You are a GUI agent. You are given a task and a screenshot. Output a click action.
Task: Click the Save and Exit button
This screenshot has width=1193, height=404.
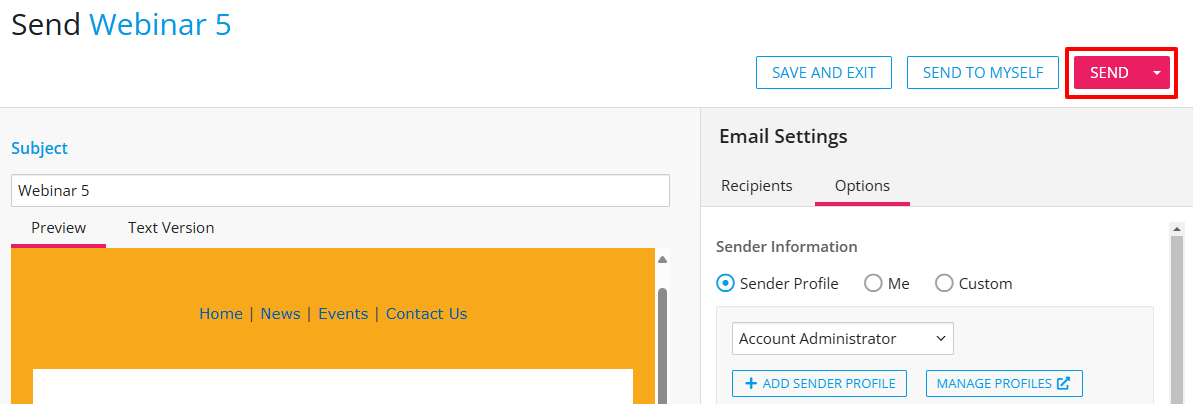tap(824, 73)
